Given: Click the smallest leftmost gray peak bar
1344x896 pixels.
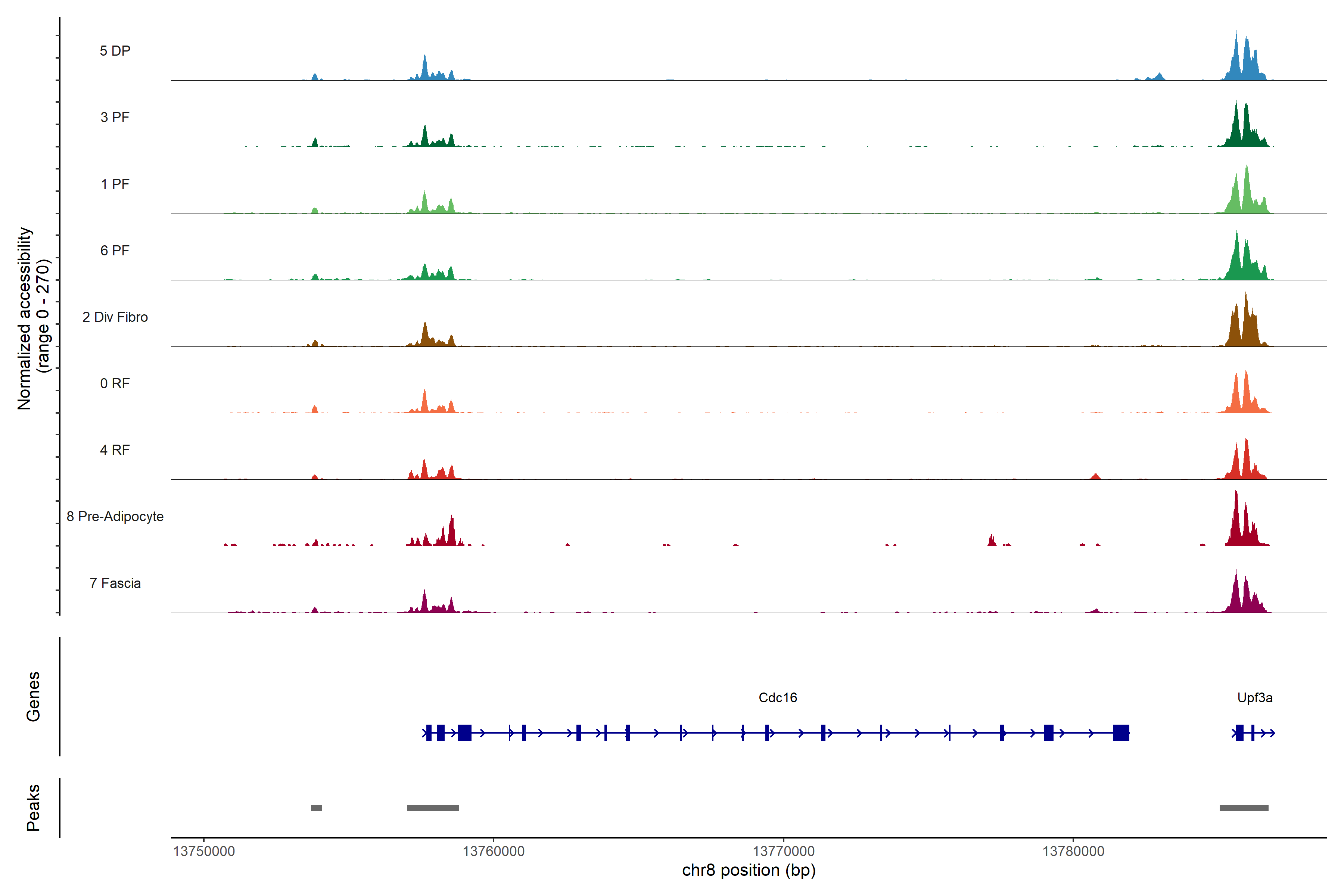Looking at the screenshot, I should pos(316,808).
